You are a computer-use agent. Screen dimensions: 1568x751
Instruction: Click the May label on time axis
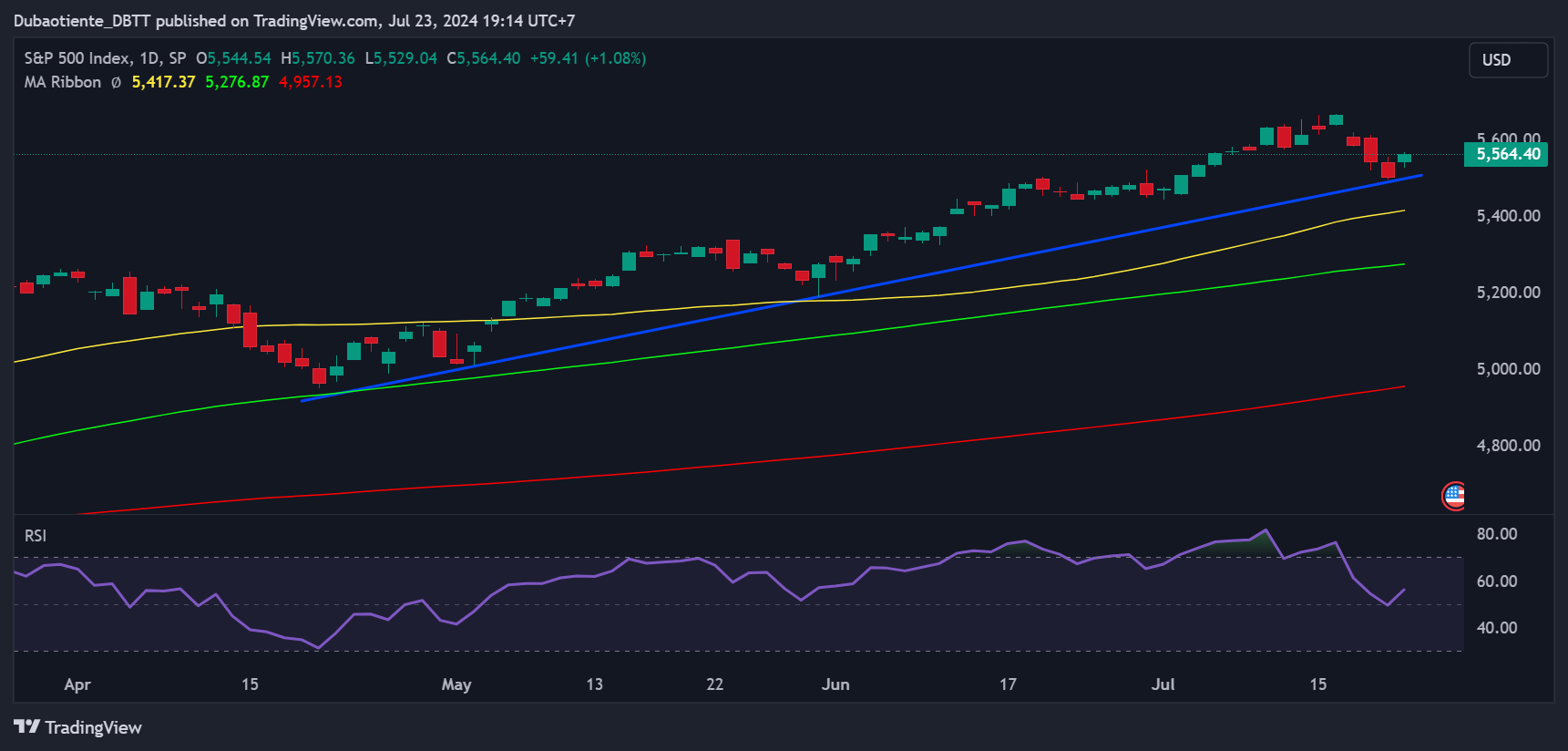[x=456, y=684]
